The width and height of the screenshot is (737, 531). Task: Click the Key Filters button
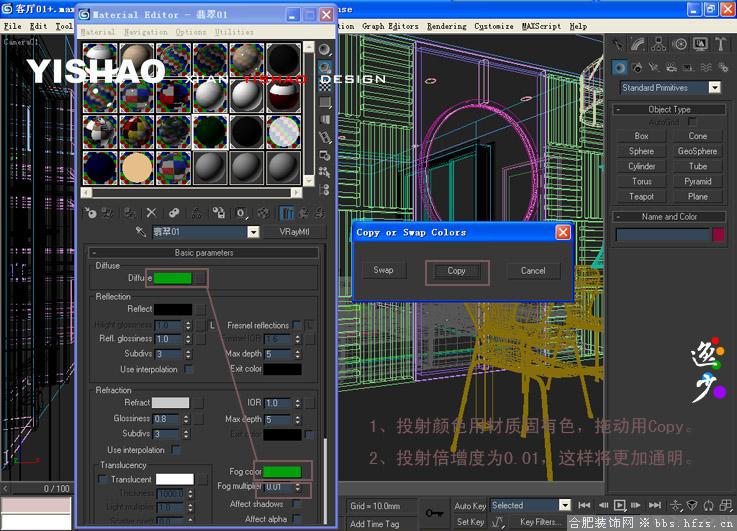pyautogui.click(x=540, y=522)
